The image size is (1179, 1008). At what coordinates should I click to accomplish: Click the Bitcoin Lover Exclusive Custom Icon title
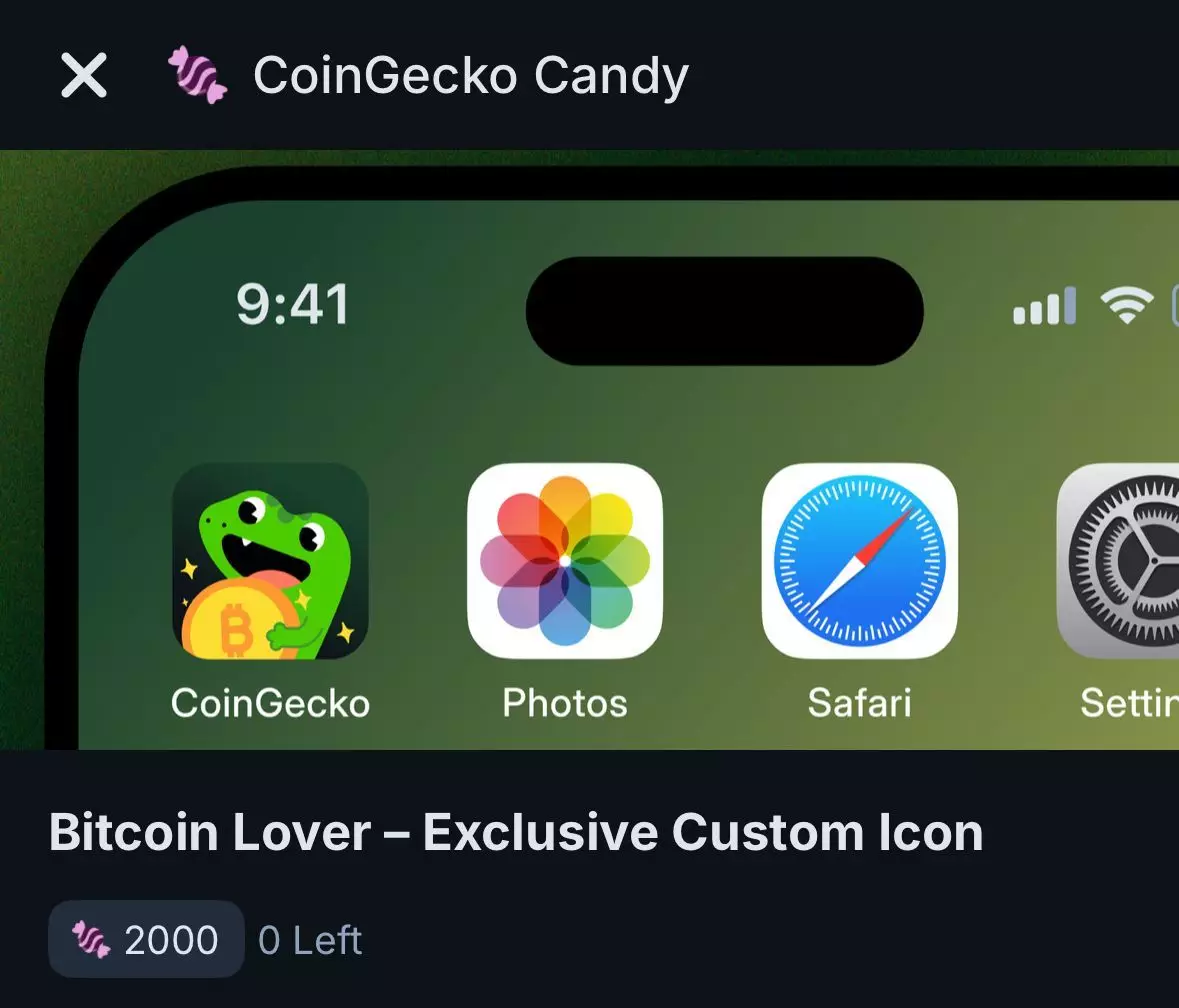click(x=516, y=832)
